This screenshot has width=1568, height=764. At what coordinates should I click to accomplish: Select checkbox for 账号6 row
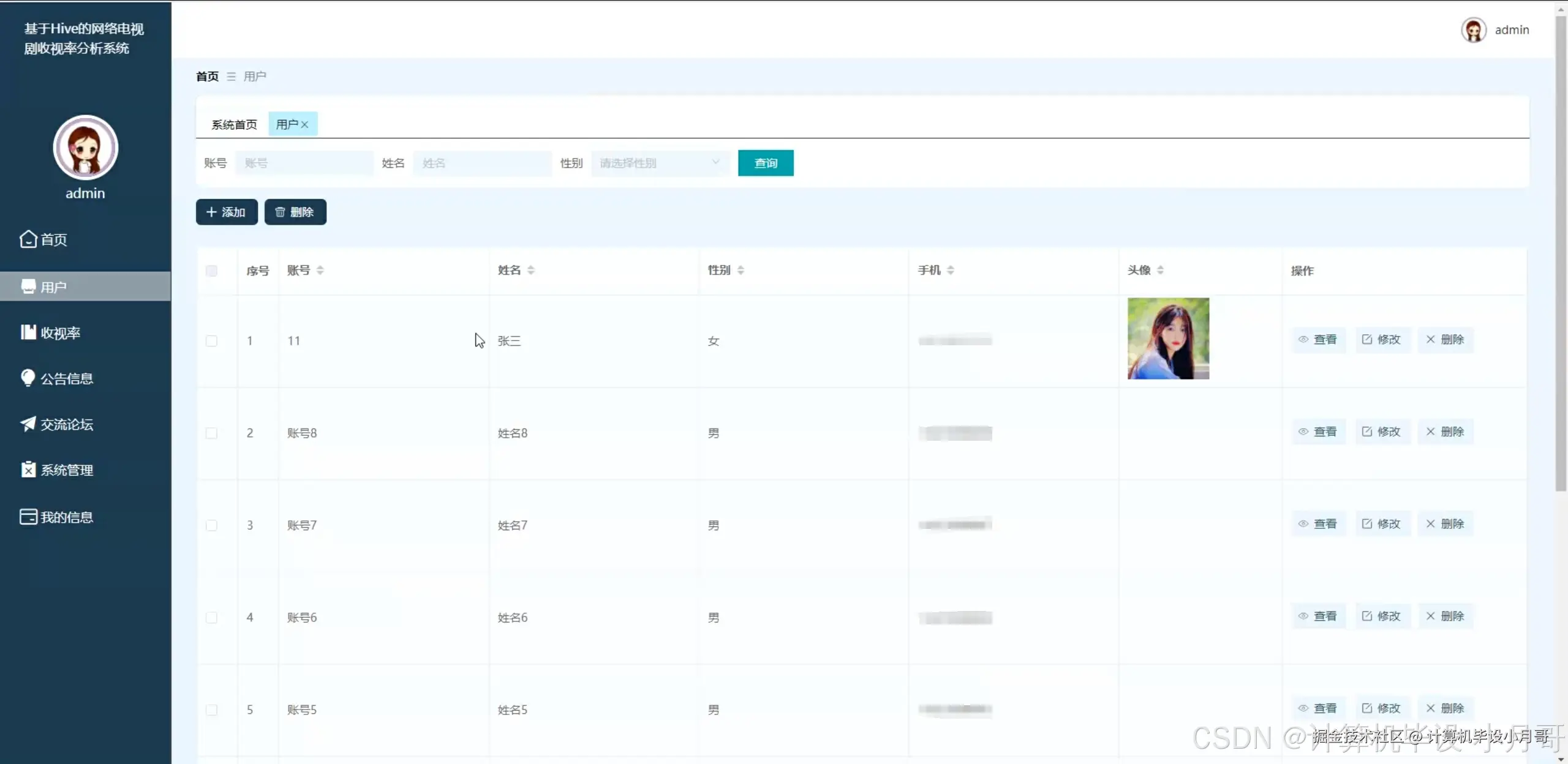coord(211,618)
